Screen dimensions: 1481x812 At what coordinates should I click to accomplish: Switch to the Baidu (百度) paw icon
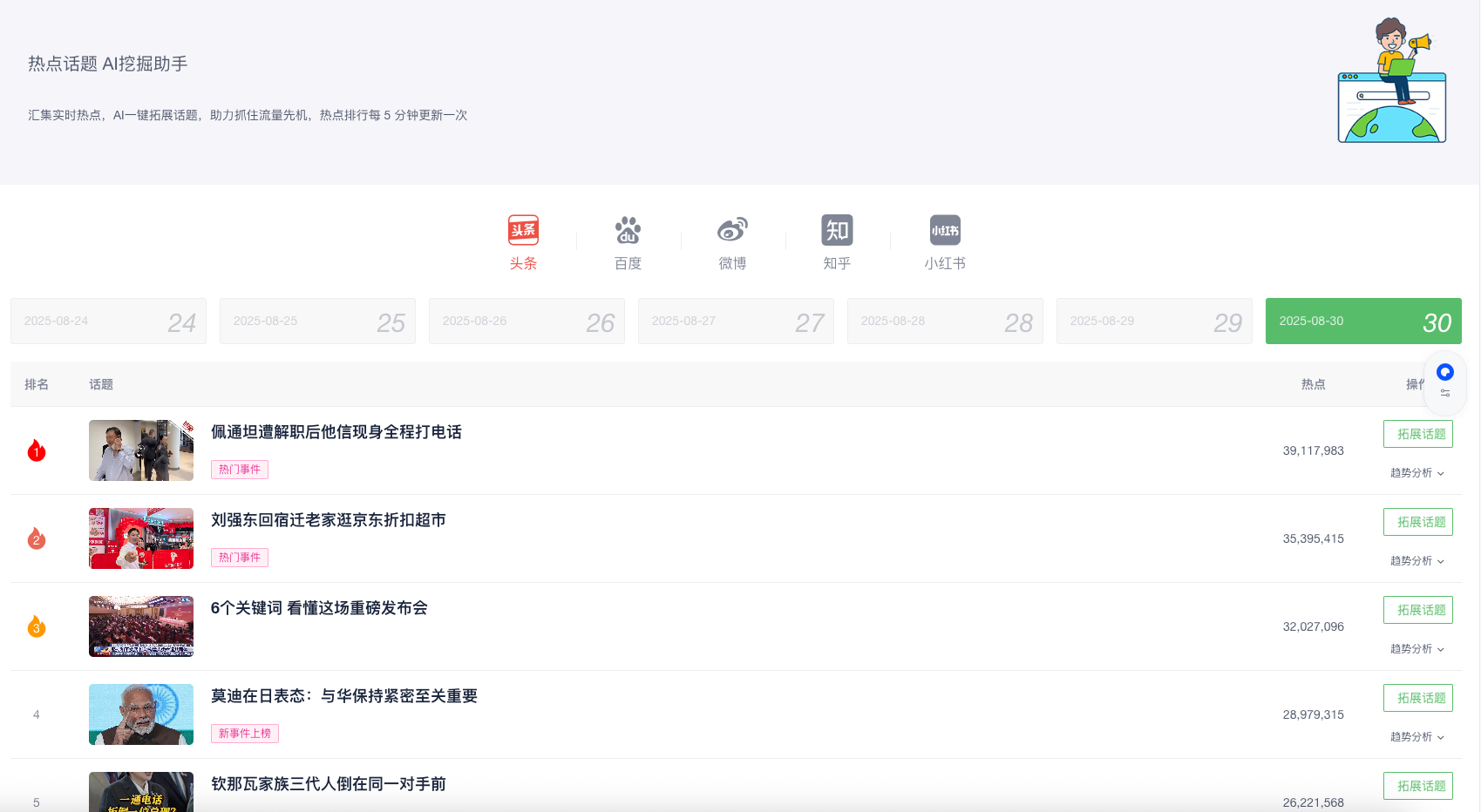point(628,231)
